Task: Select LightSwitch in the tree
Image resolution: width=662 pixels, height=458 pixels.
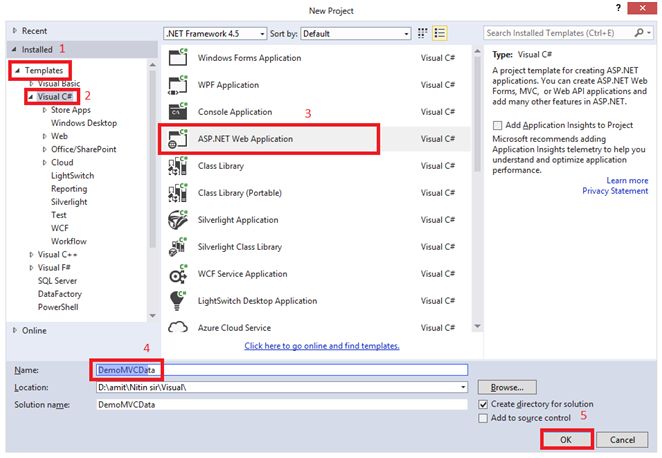Action: point(72,176)
